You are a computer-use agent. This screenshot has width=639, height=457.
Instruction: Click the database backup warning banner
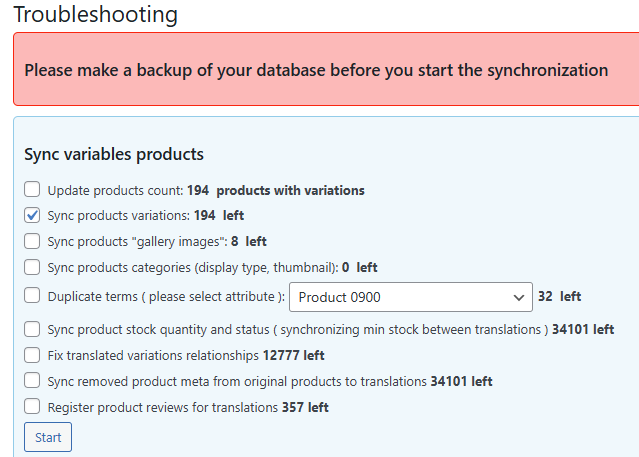326,69
